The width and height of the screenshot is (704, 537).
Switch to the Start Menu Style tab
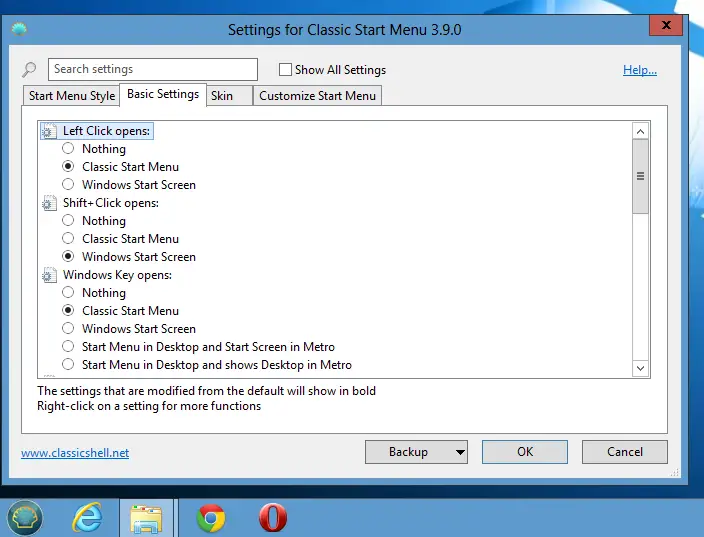[x=71, y=96]
